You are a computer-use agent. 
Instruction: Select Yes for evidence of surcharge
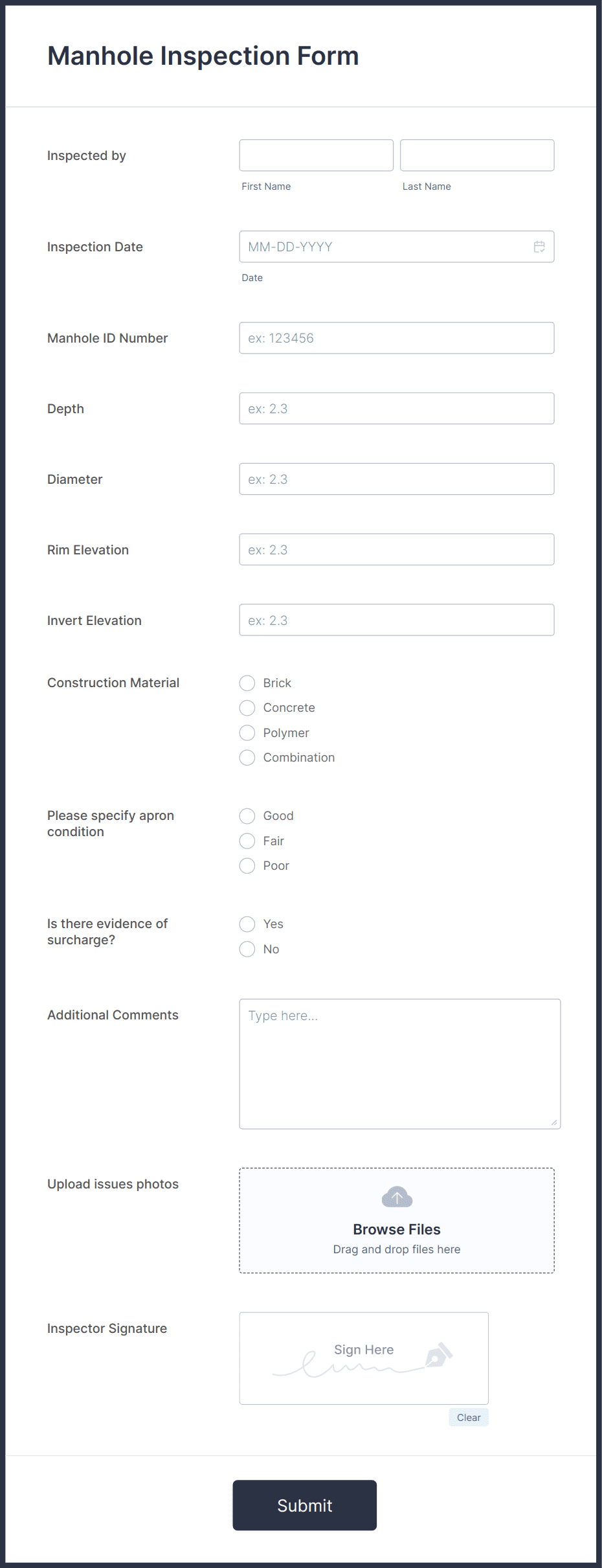(x=247, y=924)
